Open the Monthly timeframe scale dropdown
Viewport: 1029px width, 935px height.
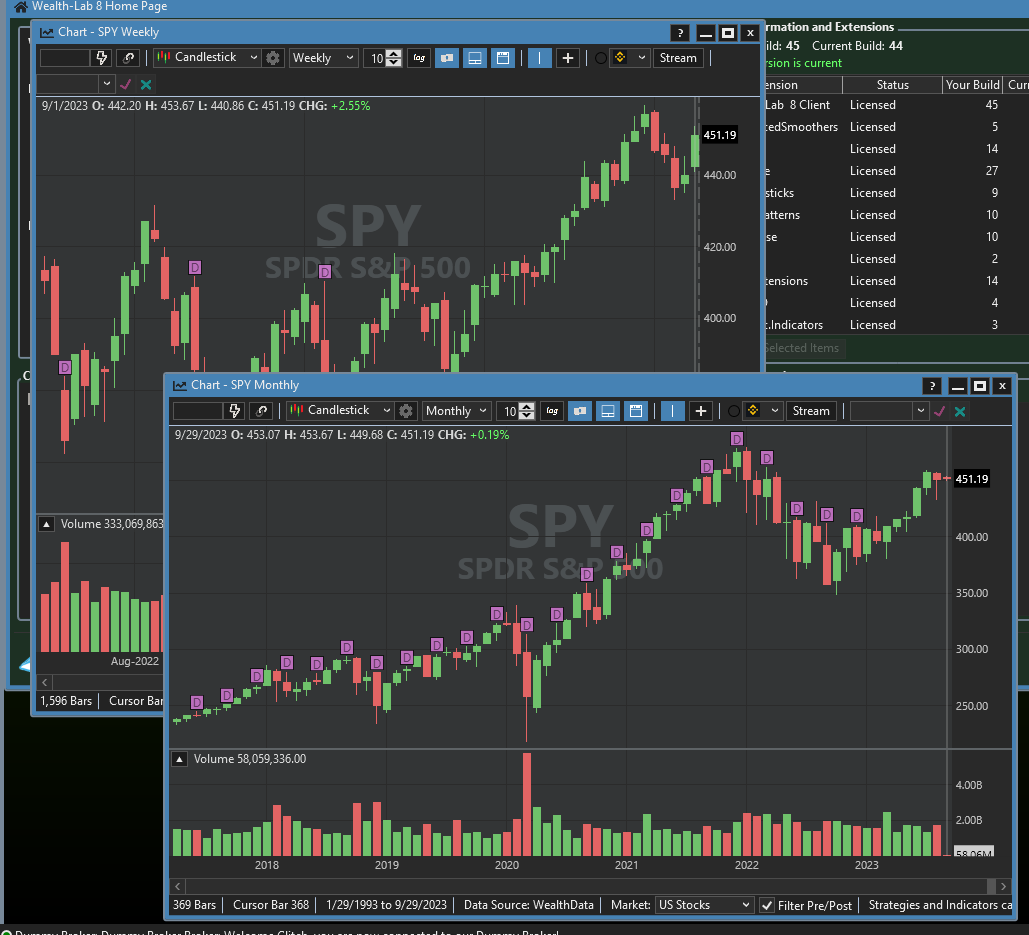click(x=456, y=411)
